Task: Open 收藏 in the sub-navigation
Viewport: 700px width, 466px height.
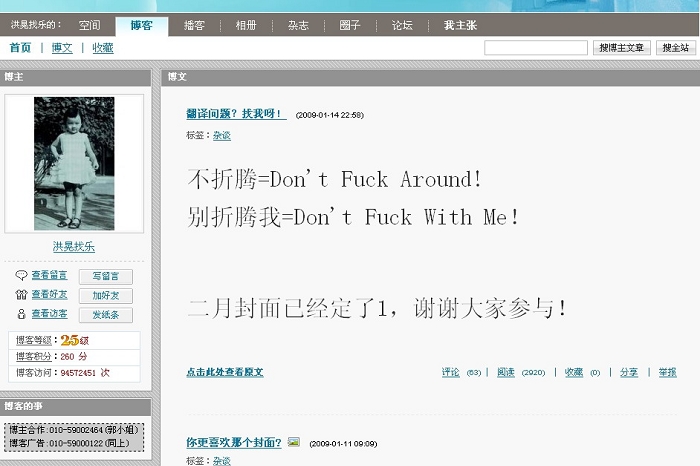Action: coord(103,47)
